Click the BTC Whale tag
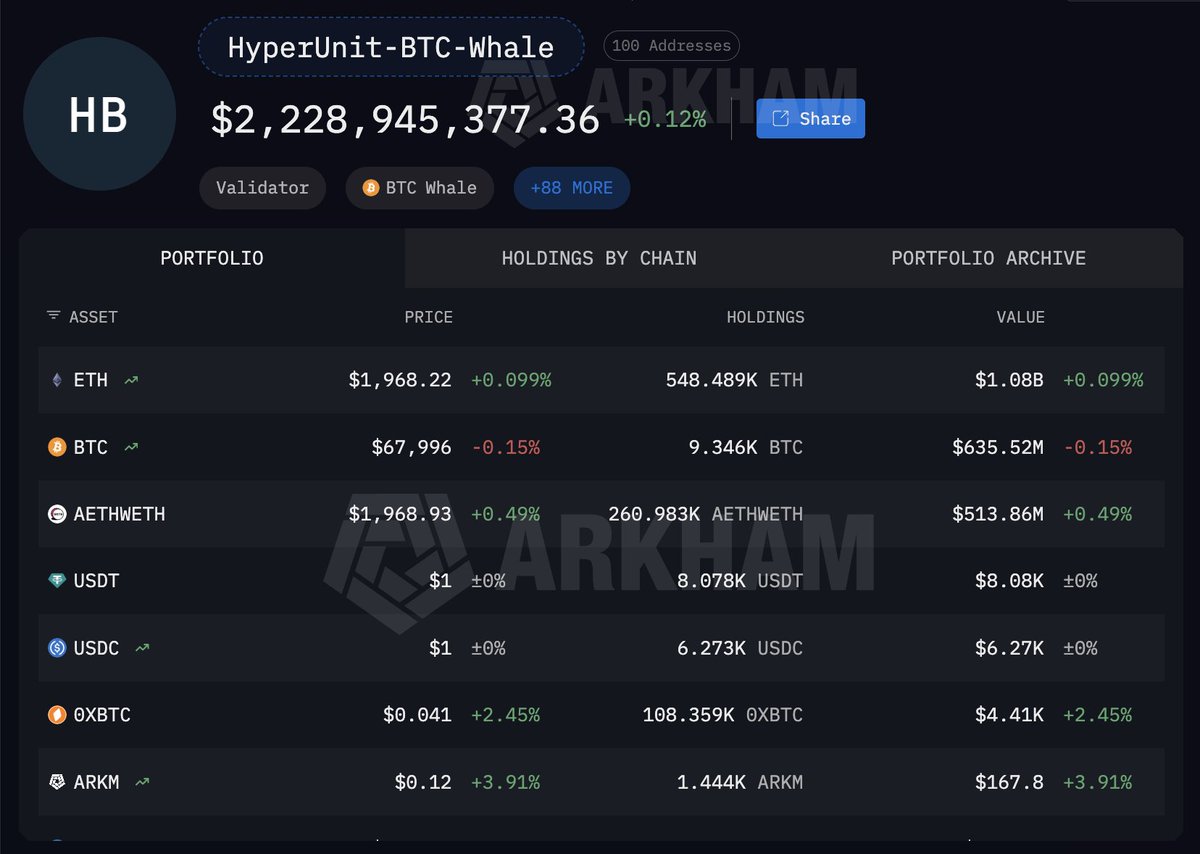This screenshot has height=854, width=1200. 420,188
